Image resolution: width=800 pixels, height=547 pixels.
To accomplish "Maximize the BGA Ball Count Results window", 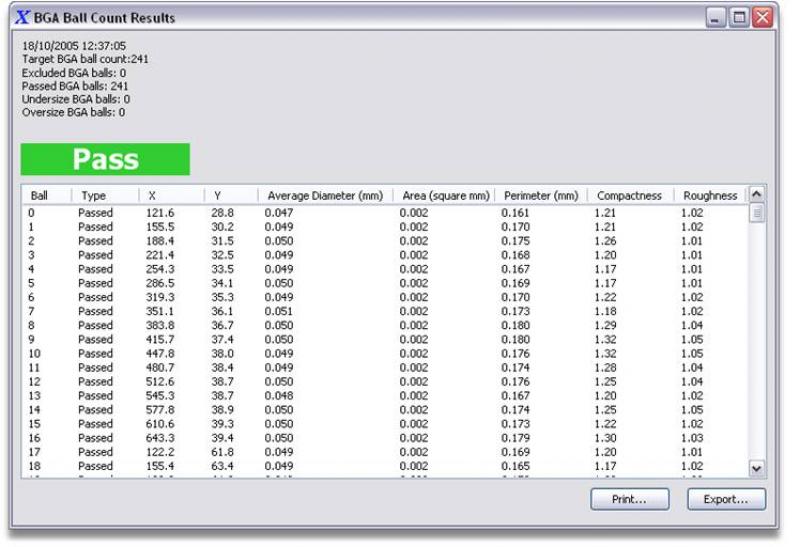I will [739, 18].
